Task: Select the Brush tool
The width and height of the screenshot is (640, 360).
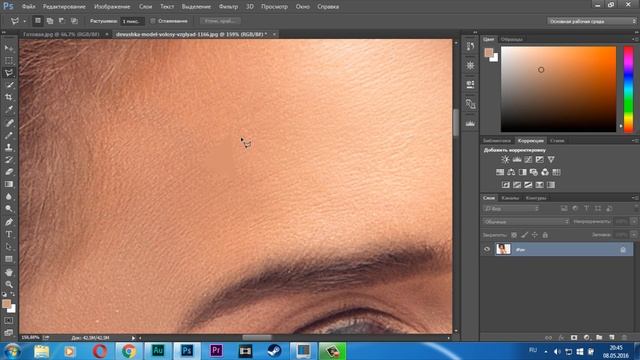Action: (x=9, y=135)
